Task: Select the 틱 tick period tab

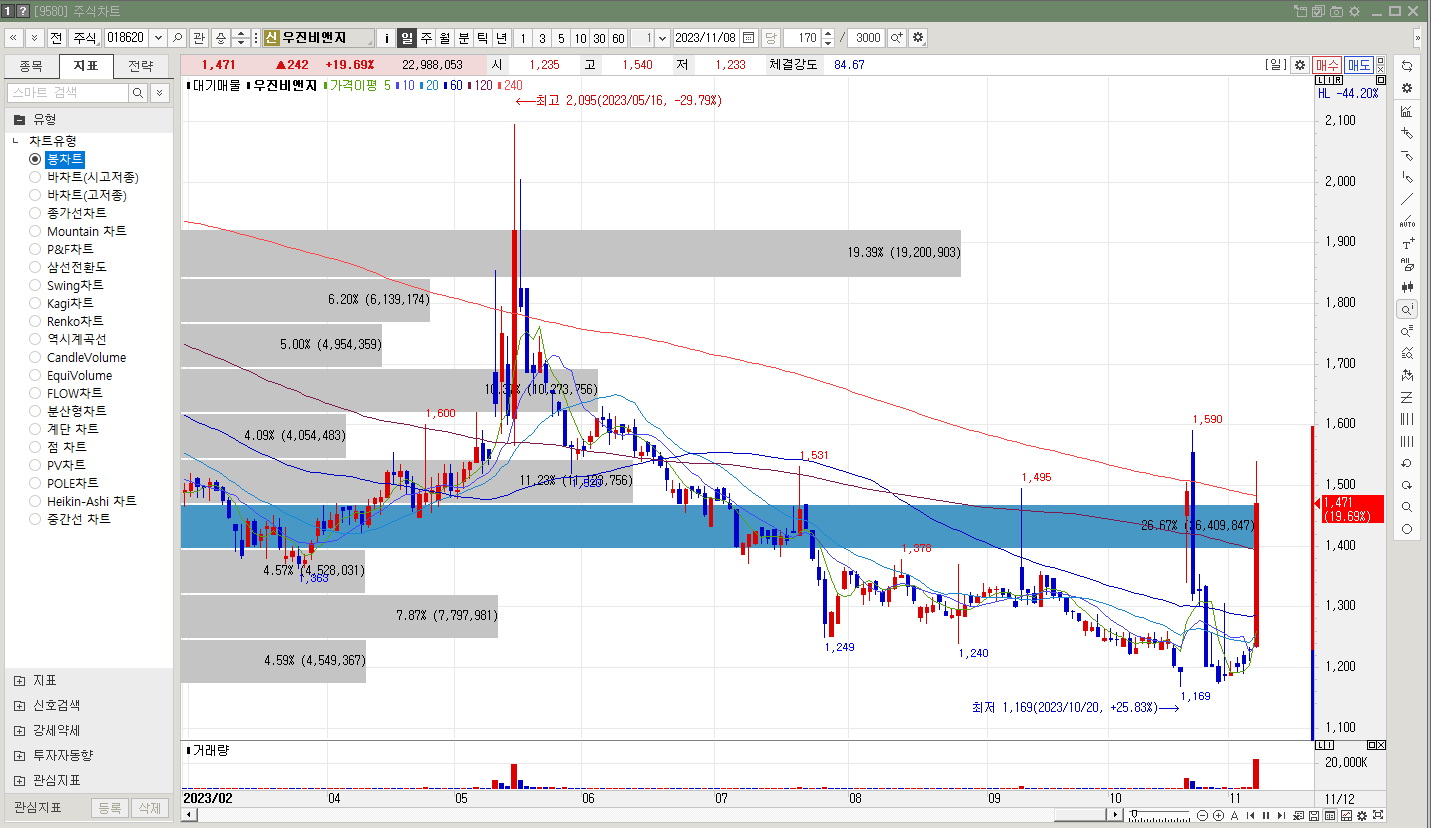Action: pos(483,38)
